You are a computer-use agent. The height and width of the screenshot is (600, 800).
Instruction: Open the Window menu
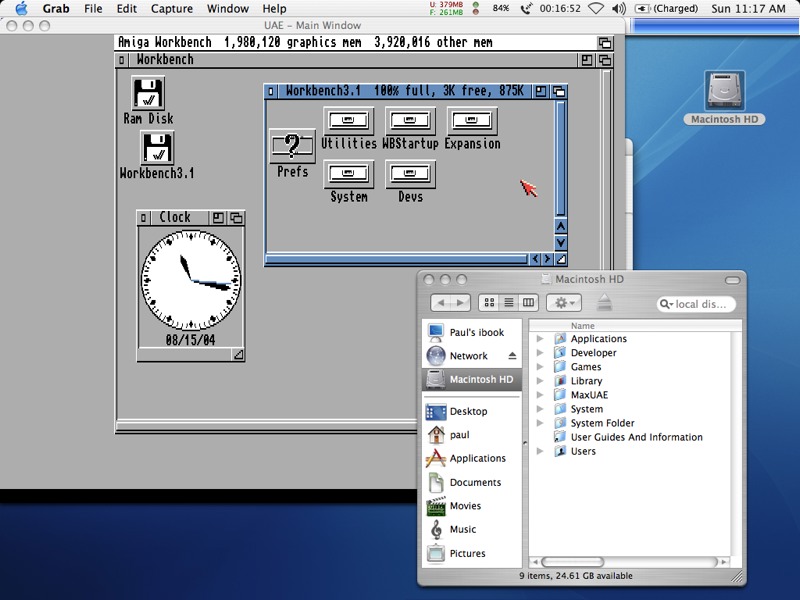pyautogui.click(x=228, y=9)
